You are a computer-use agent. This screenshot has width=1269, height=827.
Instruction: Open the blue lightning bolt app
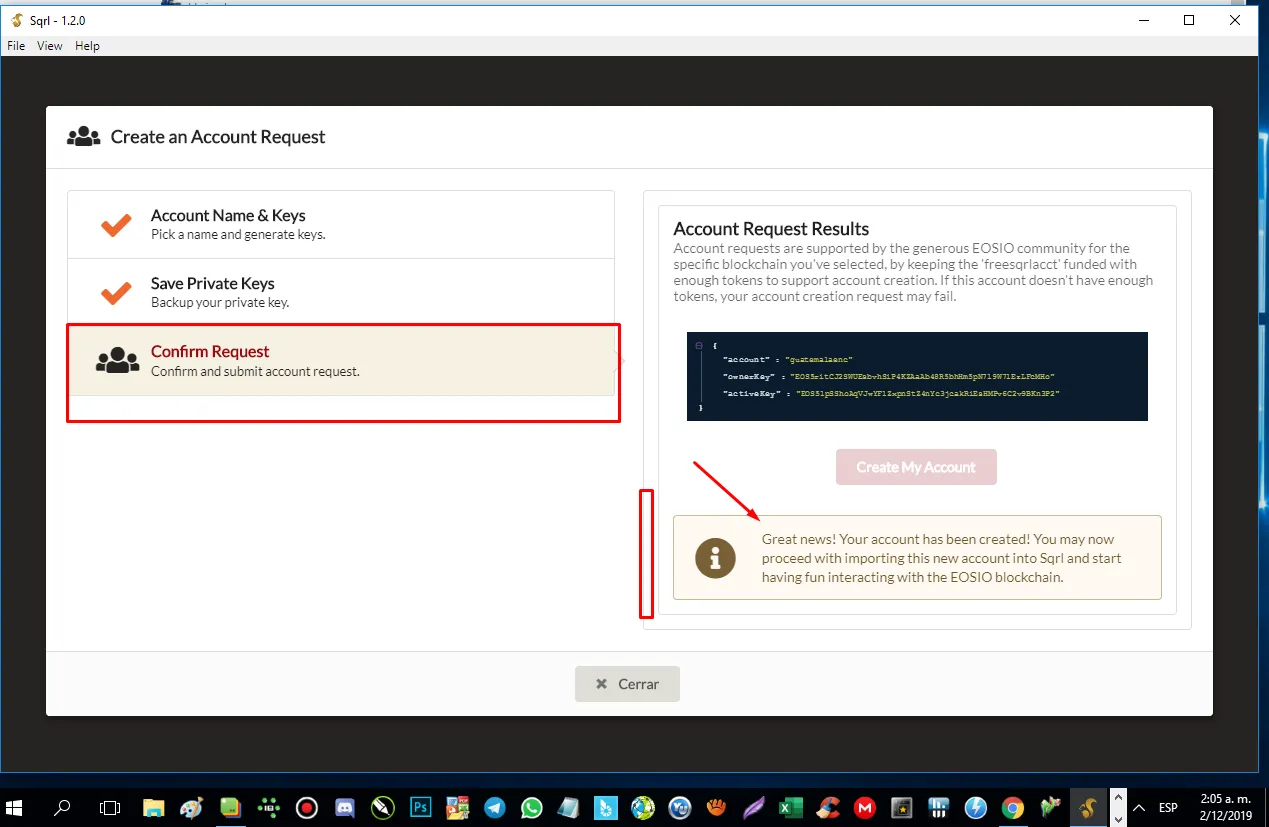pyautogui.click(x=976, y=807)
